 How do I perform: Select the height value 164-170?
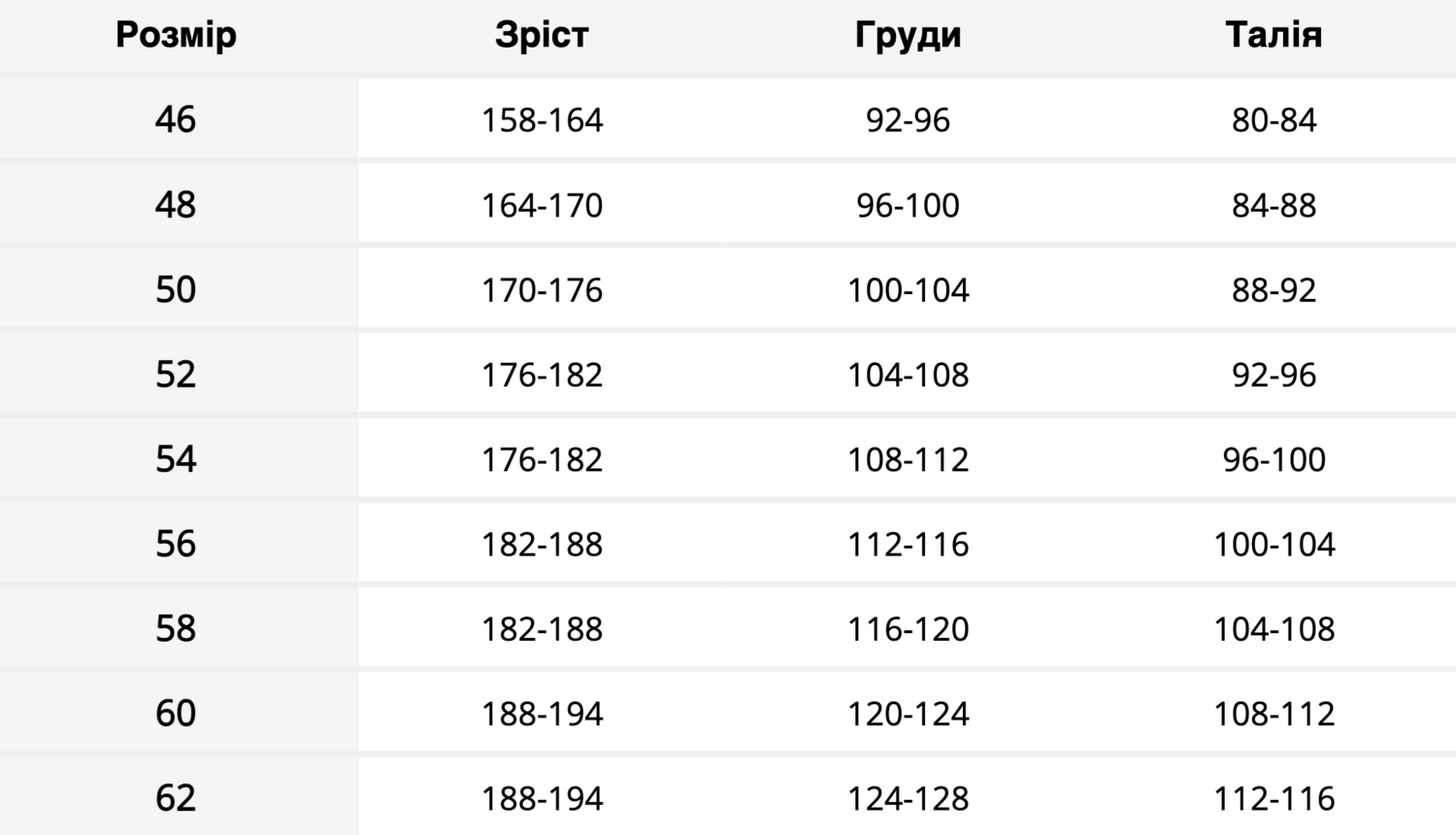542,205
